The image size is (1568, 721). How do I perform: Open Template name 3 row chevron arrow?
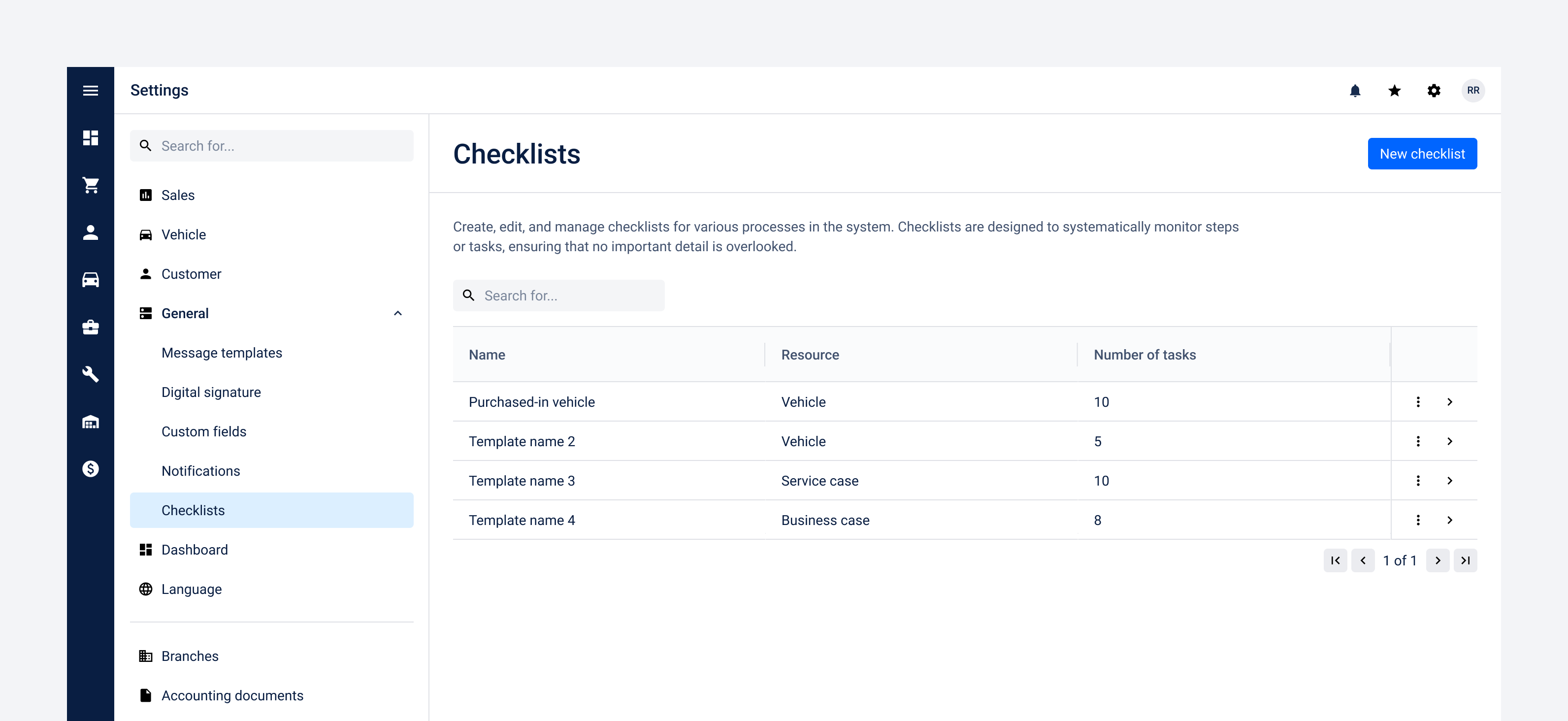pyautogui.click(x=1450, y=481)
